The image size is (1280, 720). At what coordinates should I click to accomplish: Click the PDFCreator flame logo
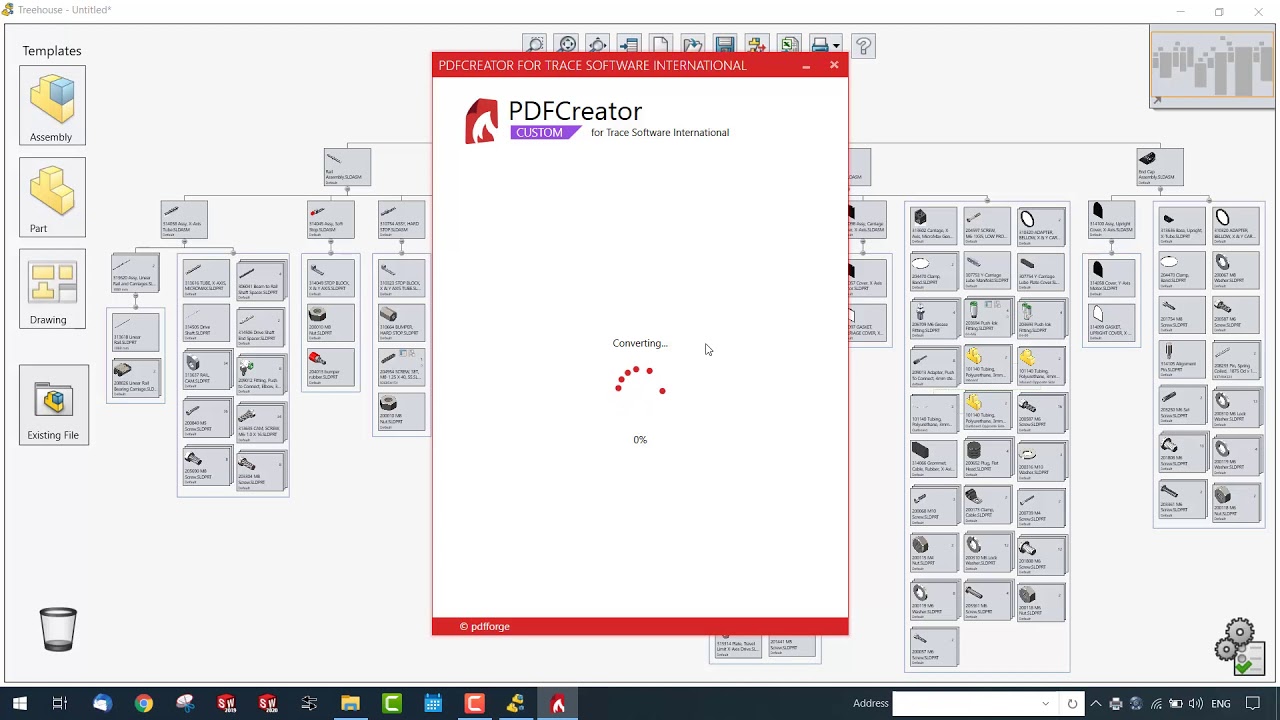(x=481, y=121)
